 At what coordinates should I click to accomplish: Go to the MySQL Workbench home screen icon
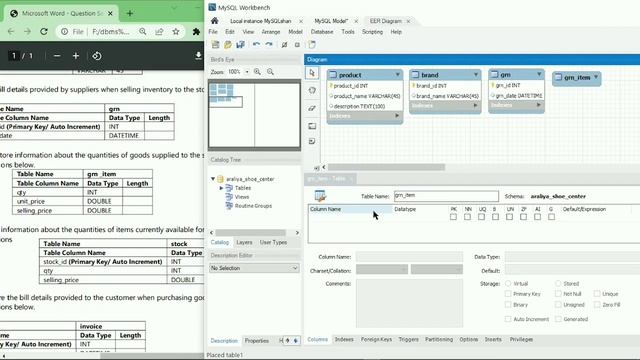coord(215,20)
